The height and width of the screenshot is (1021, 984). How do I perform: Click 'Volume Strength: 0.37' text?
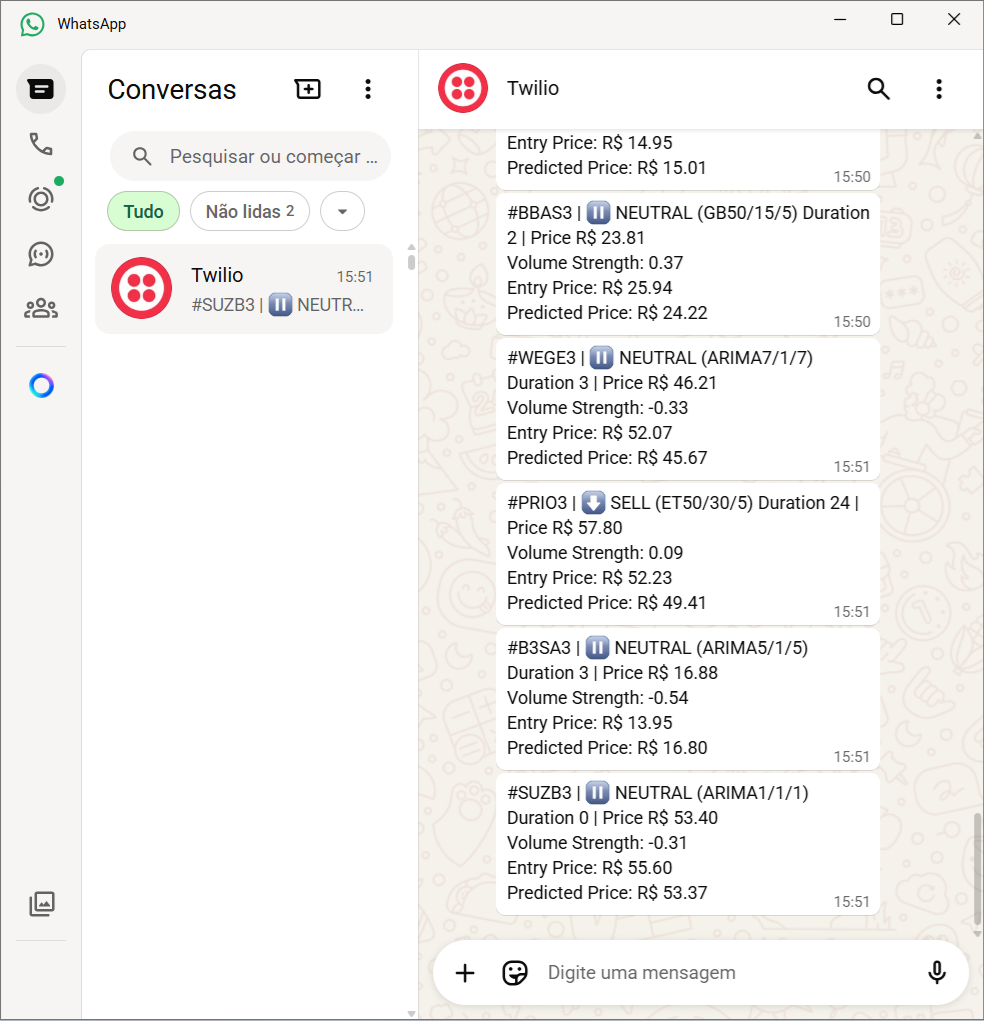point(595,263)
